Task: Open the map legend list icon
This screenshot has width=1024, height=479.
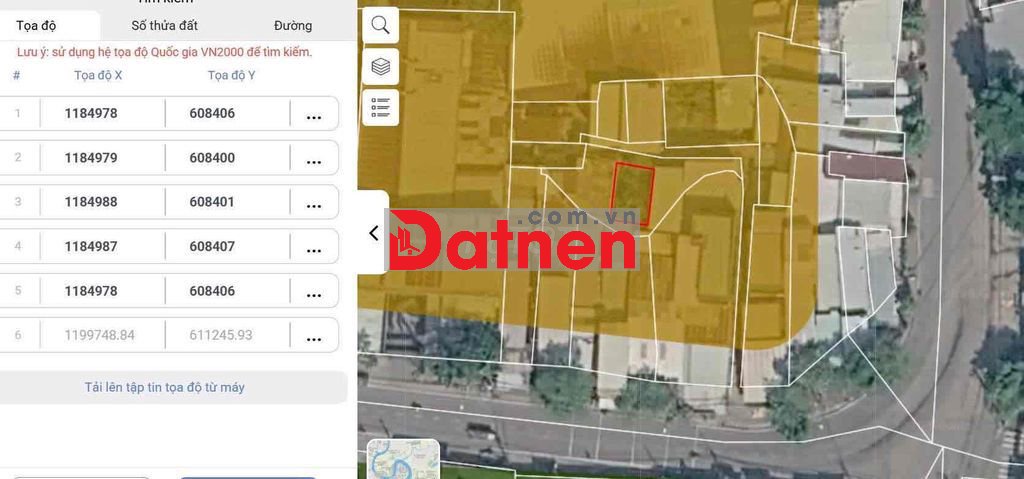Action: coord(380,107)
